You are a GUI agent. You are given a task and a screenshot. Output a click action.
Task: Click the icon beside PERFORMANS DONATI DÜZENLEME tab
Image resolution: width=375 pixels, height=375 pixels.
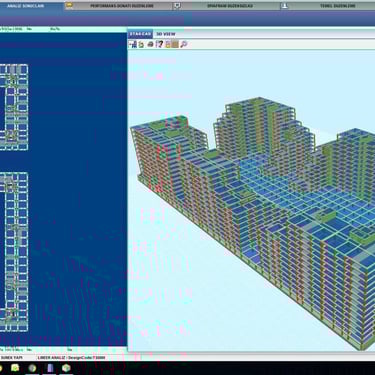pyautogui.click(x=69, y=5)
